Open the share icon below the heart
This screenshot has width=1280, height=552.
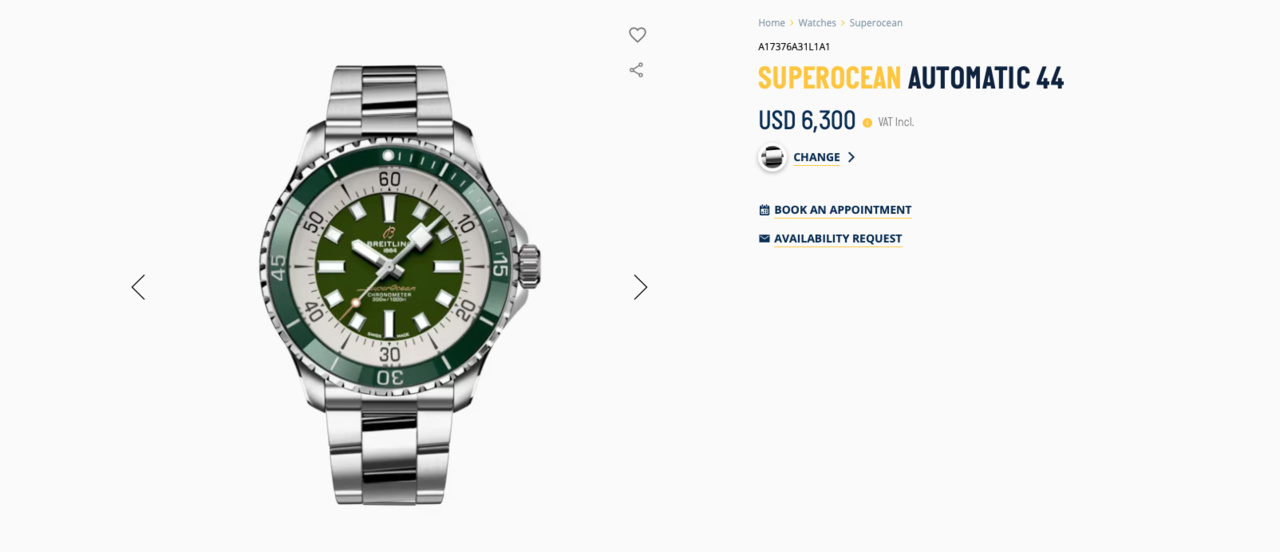[x=636, y=70]
